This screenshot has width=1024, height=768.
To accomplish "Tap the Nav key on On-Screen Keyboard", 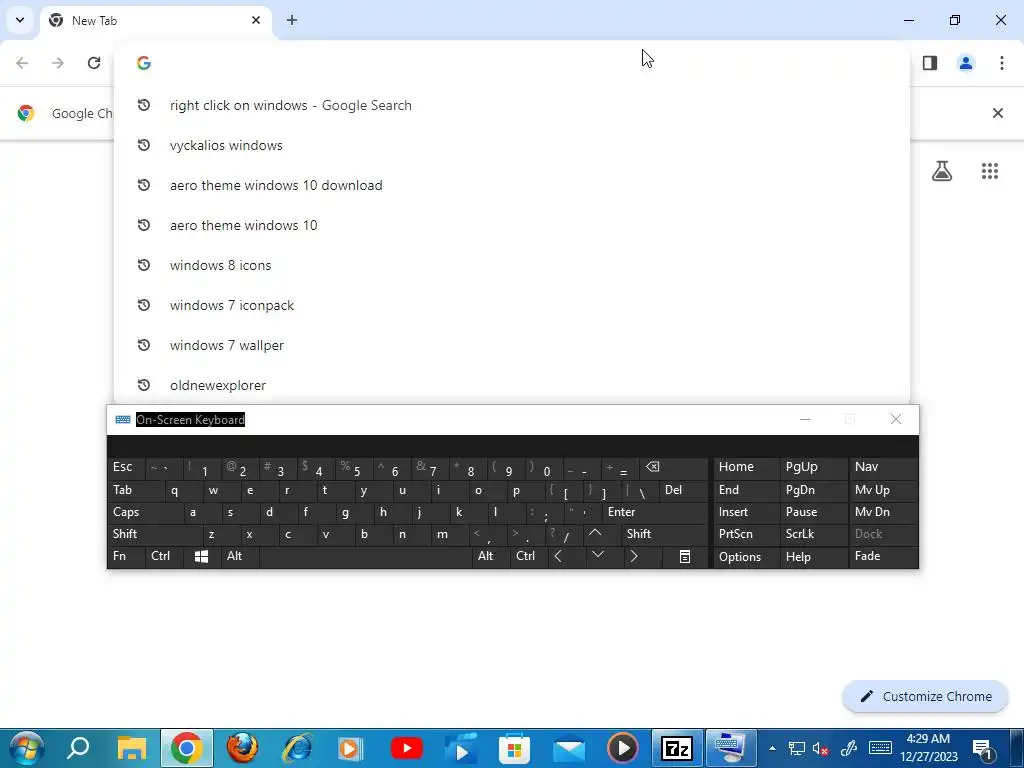I will click(884, 468).
